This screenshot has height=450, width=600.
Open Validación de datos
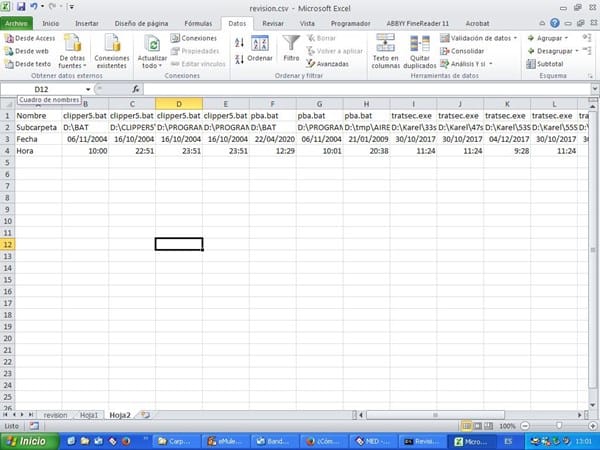[x=476, y=38]
